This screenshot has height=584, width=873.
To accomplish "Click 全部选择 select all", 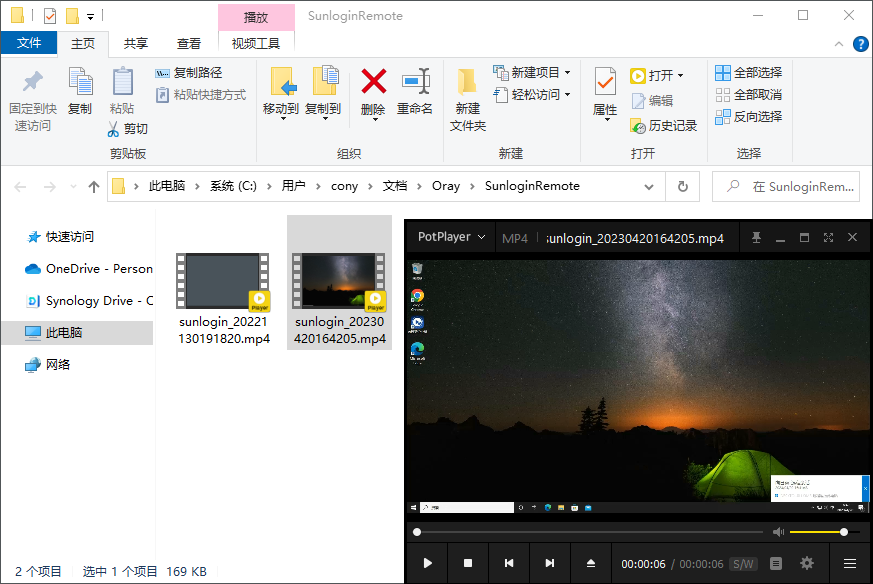I will (x=749, y=73).
